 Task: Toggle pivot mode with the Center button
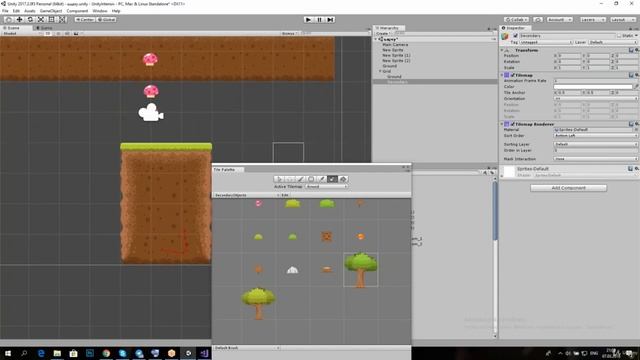(84, 20)
